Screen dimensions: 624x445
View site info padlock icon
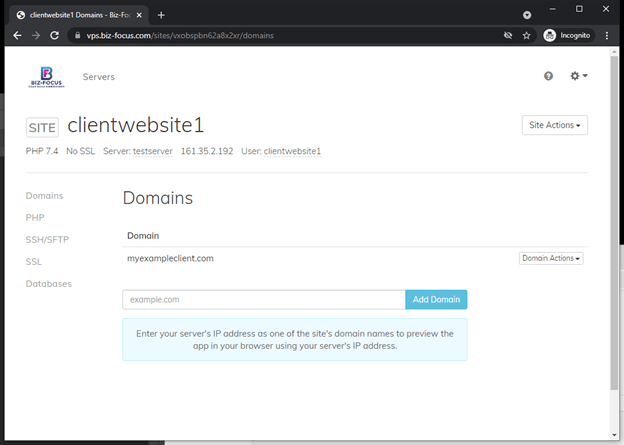(x=78, y=35)
